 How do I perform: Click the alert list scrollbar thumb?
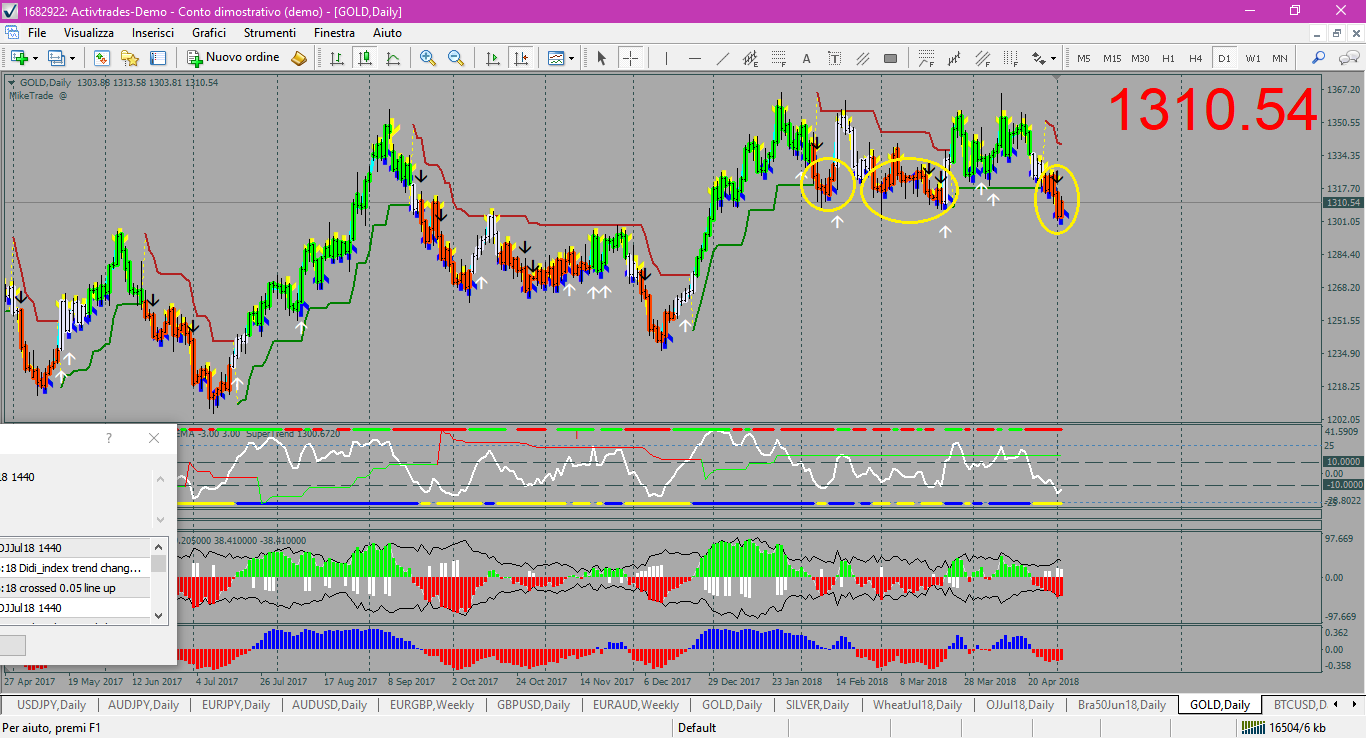pyautogui.click(x=158, y=563)
